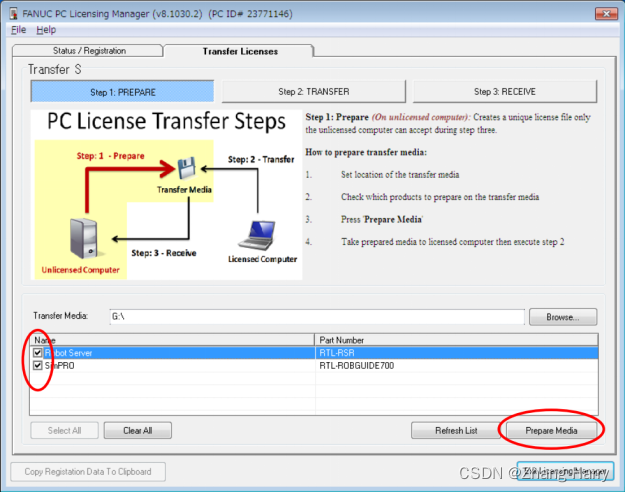Image resolution: width=625 pixels, height=492 pixels.
Task: Select Step 1: PREPARE button
Action: pyautogui.click(x=122, y=92)
